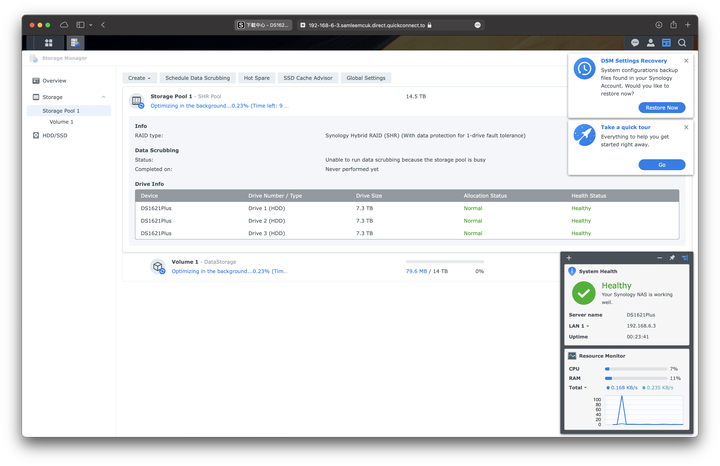720x466 pixels.
Task: Click the Device column header
Action: [149, 196]
